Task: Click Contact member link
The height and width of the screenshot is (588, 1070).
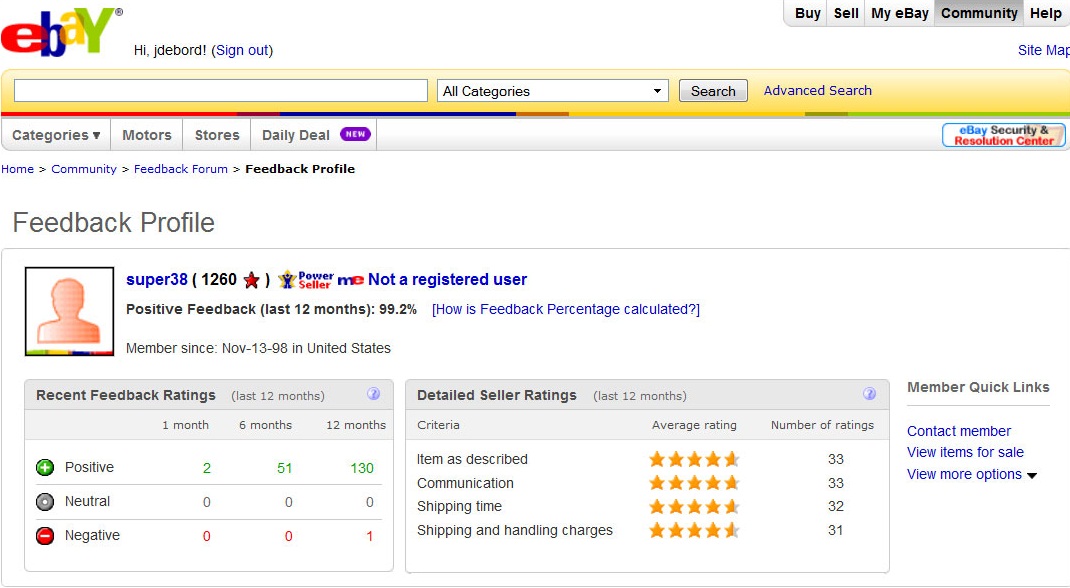Action: pos(959,431)
